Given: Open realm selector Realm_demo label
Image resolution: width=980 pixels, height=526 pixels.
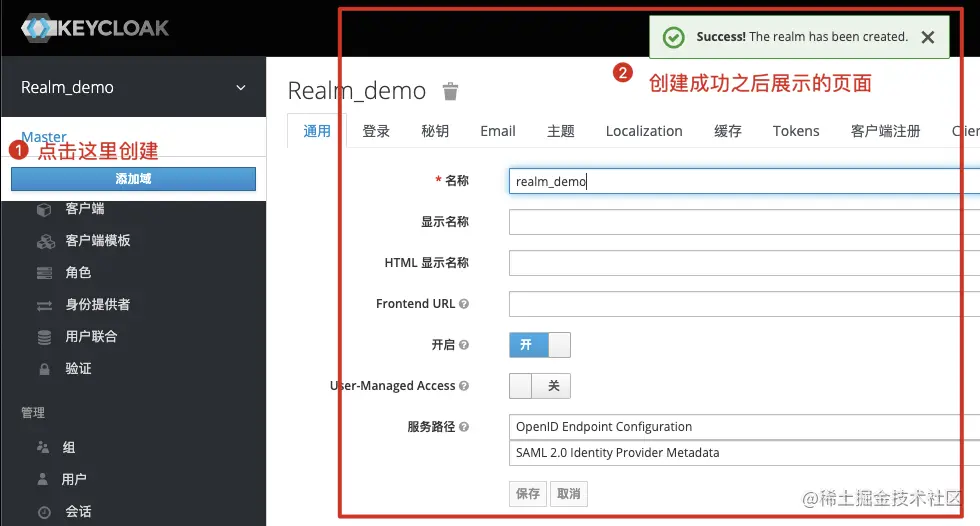Looking at the screenshot, I should click(68, 87).
